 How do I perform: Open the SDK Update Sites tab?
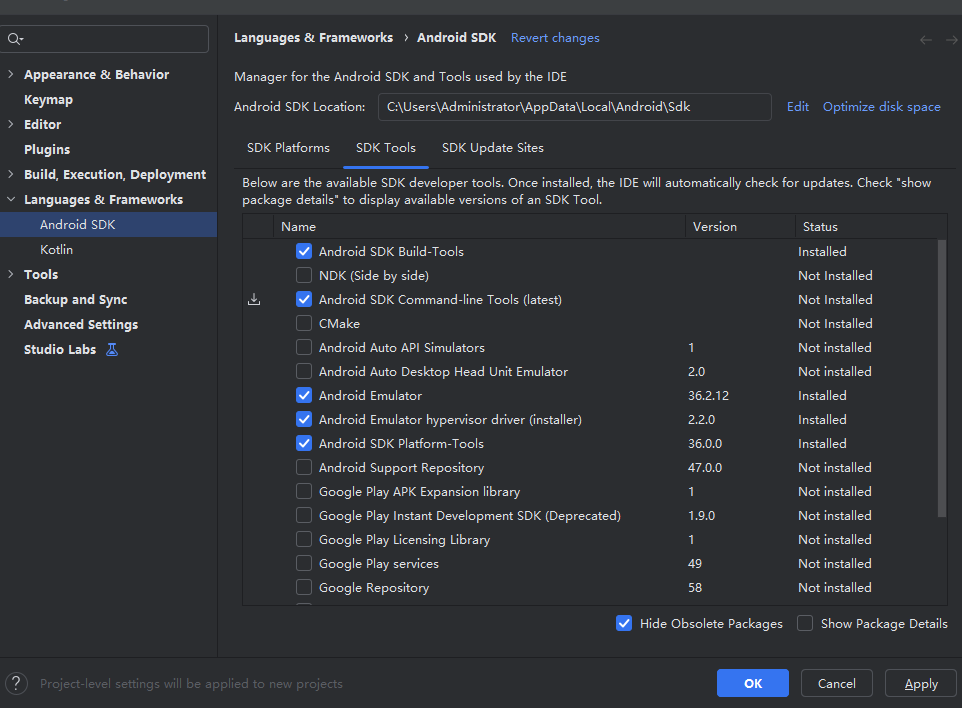tap(492, 147)
